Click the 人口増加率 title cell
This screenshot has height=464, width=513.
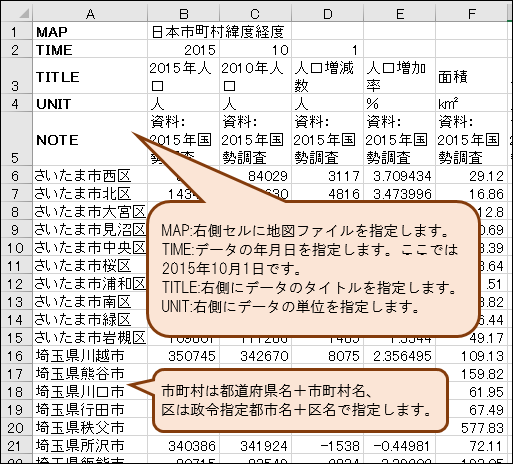(x=399, y=76)
